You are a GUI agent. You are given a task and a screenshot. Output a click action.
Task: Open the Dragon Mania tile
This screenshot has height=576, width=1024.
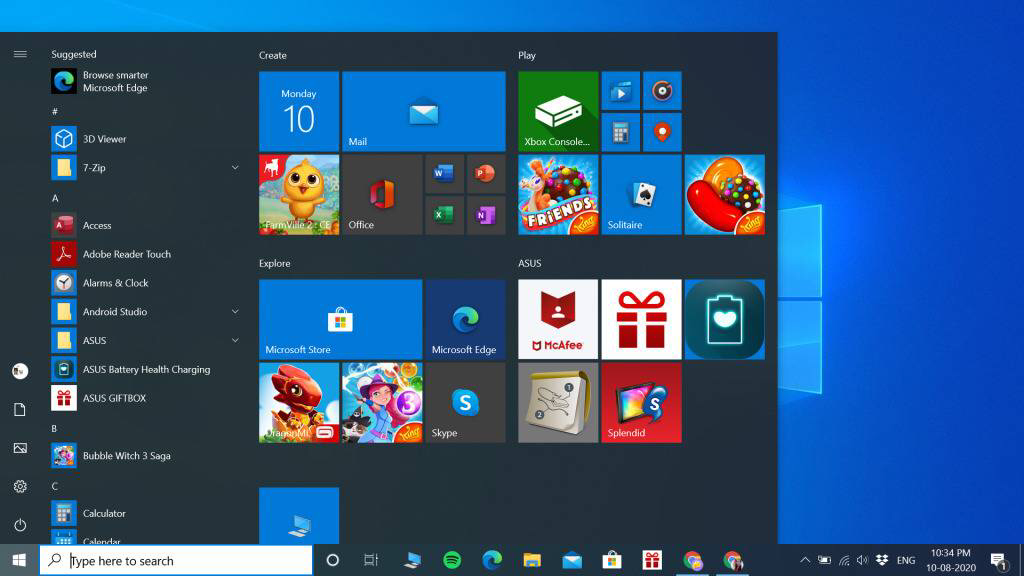point(299,403)
